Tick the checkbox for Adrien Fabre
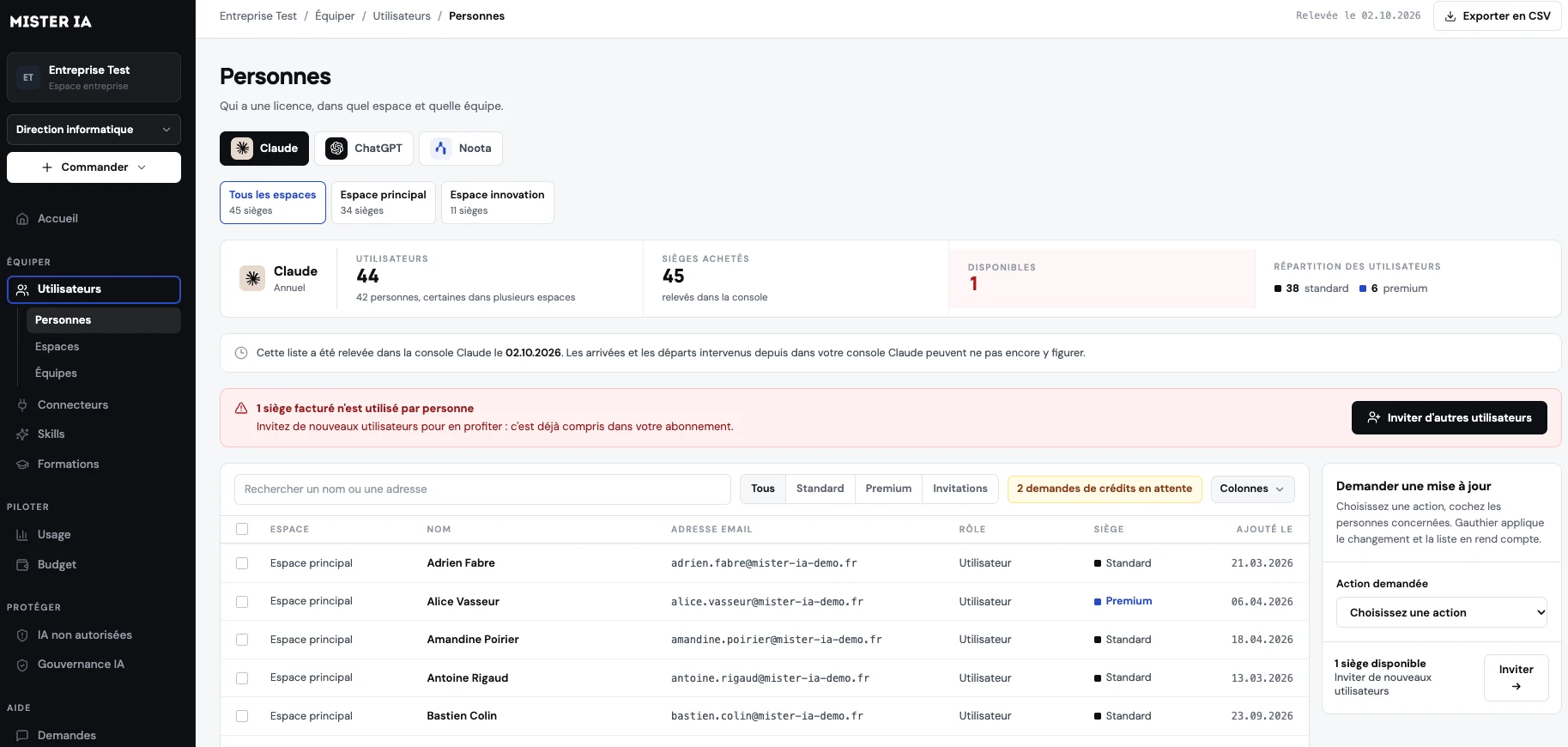1568x747 pixels. coord(242,563)
